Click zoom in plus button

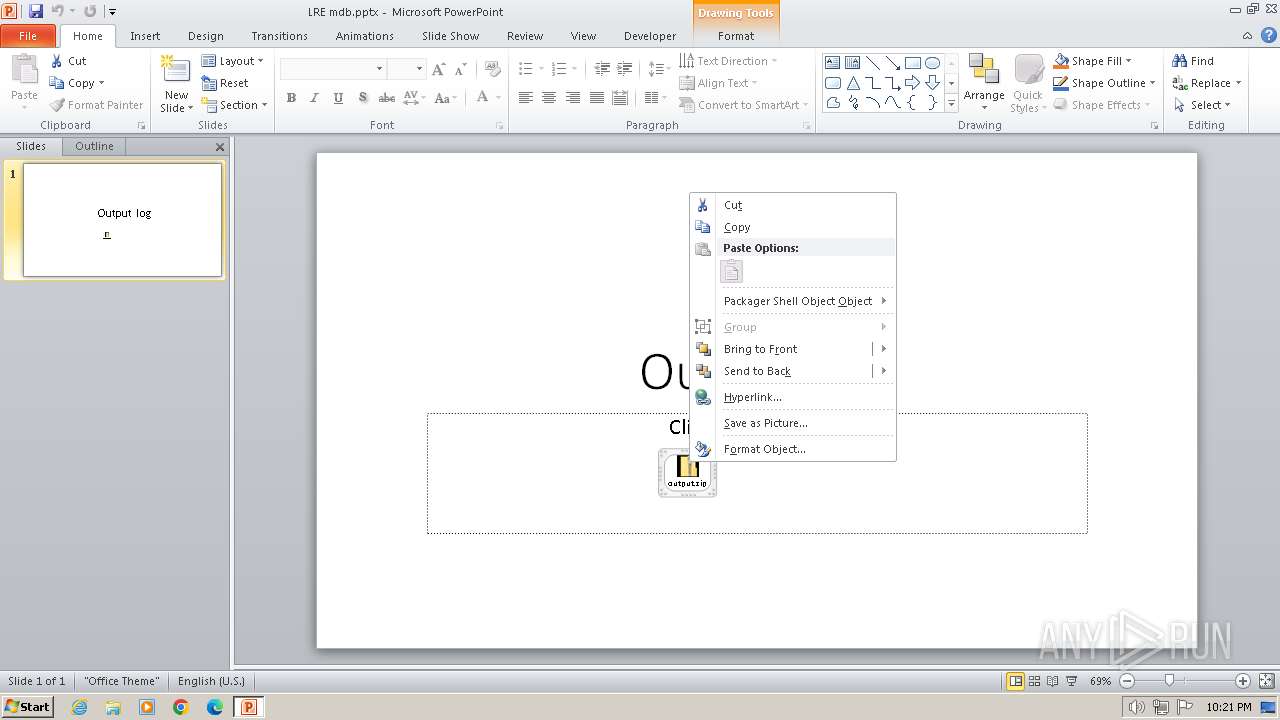tap(1243, 681)
